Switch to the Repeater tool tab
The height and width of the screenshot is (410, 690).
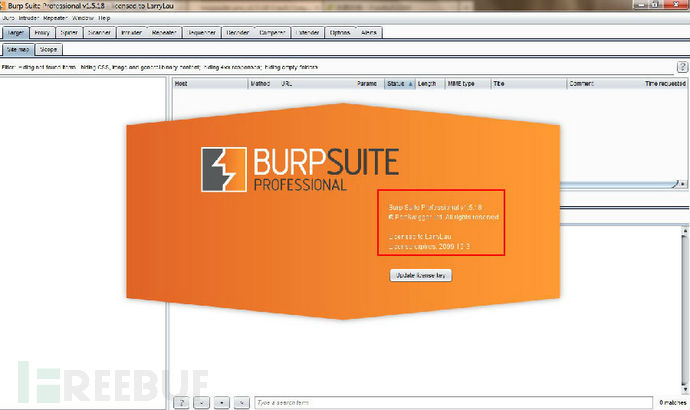pyautogui.click(x=164, y=33)
